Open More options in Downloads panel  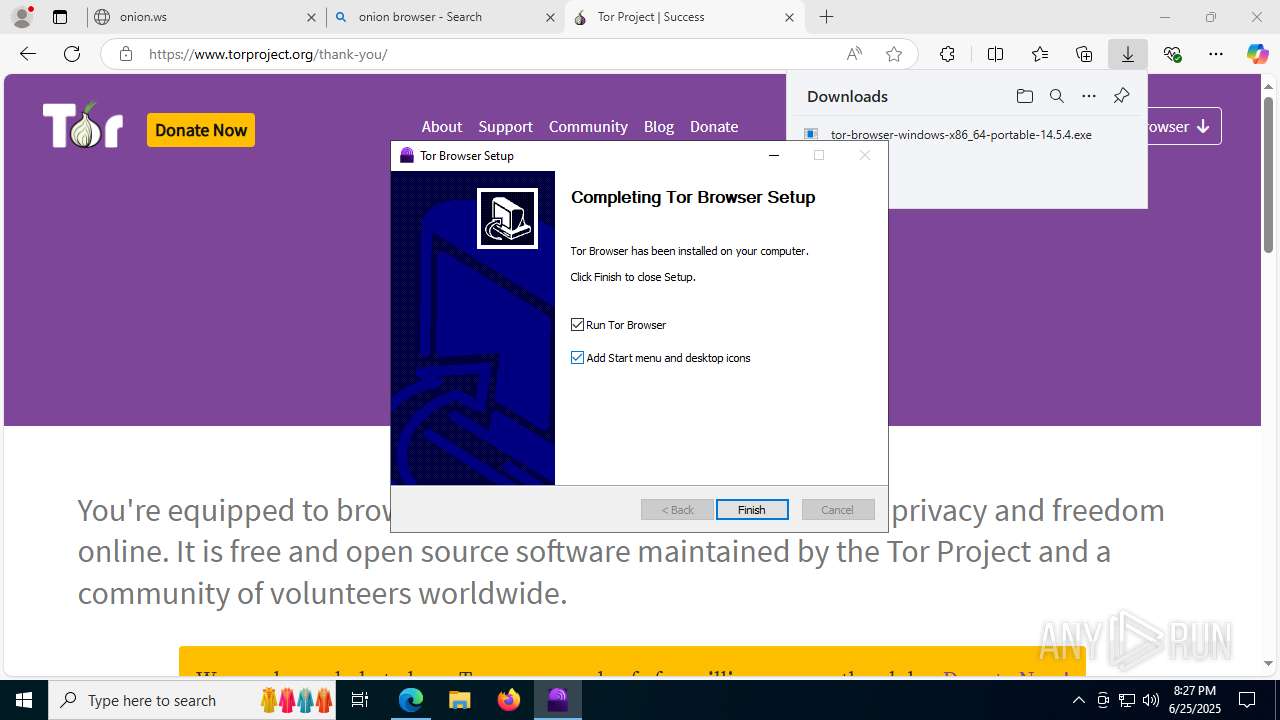[1089, 96]
